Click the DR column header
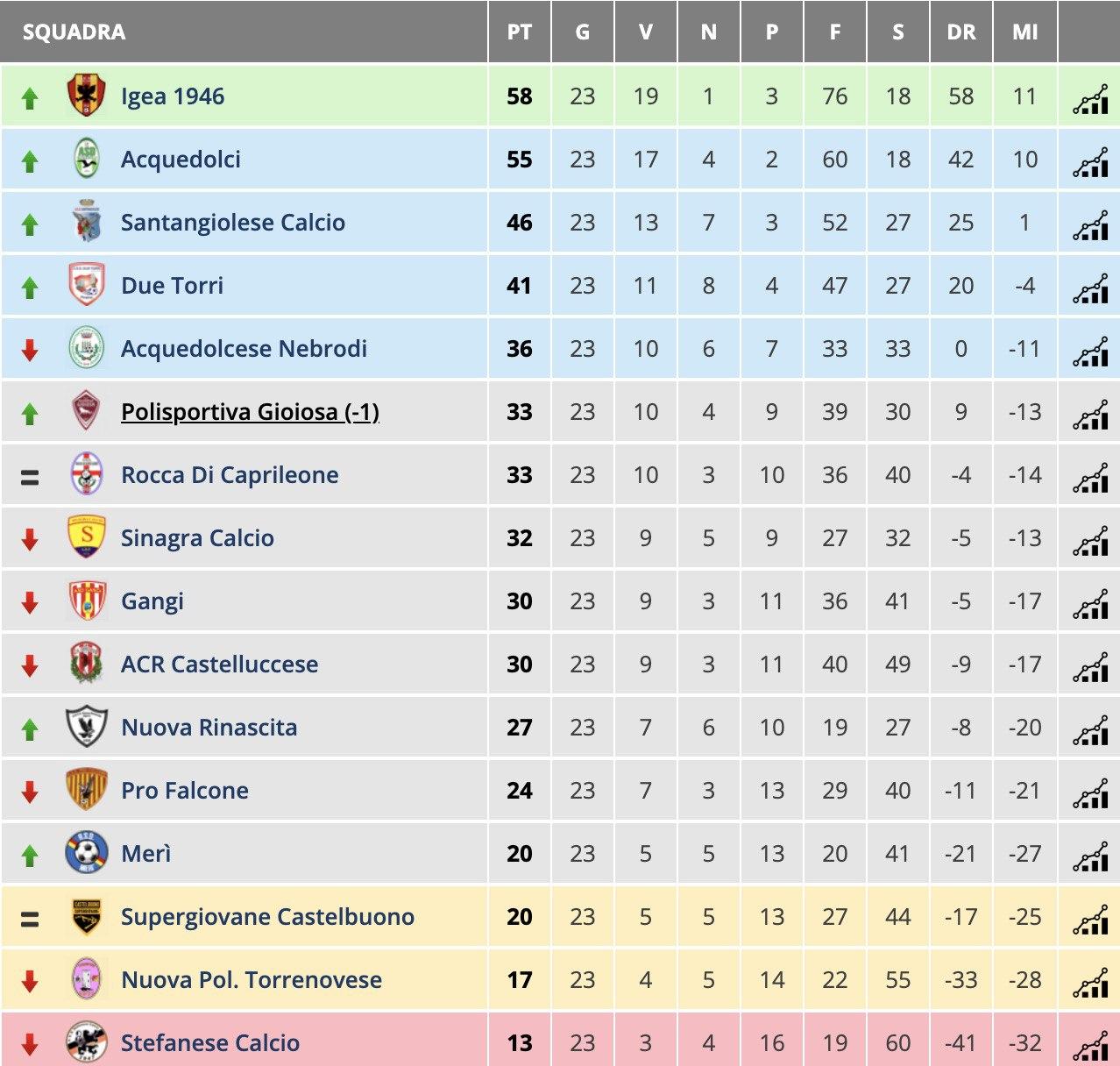Image resolution: width=1120 pixels, height=1066 pixels. pos(961,32)
